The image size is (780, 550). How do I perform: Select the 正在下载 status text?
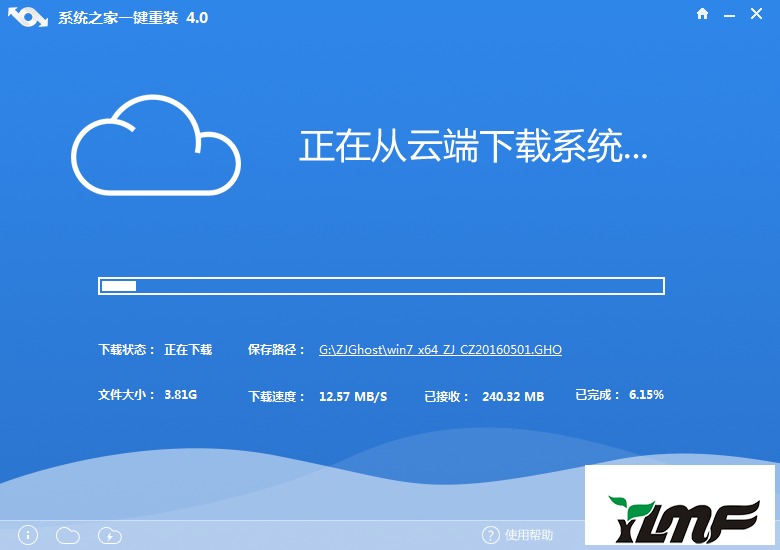point(188,350)
